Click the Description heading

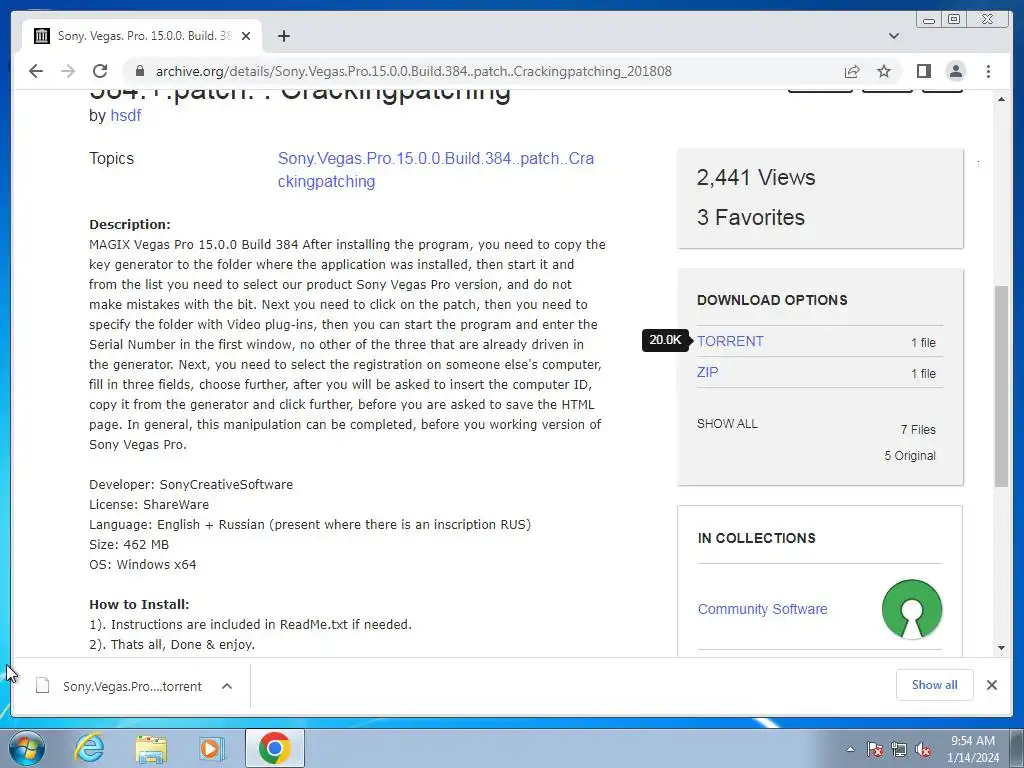click(x=129, y=225)
